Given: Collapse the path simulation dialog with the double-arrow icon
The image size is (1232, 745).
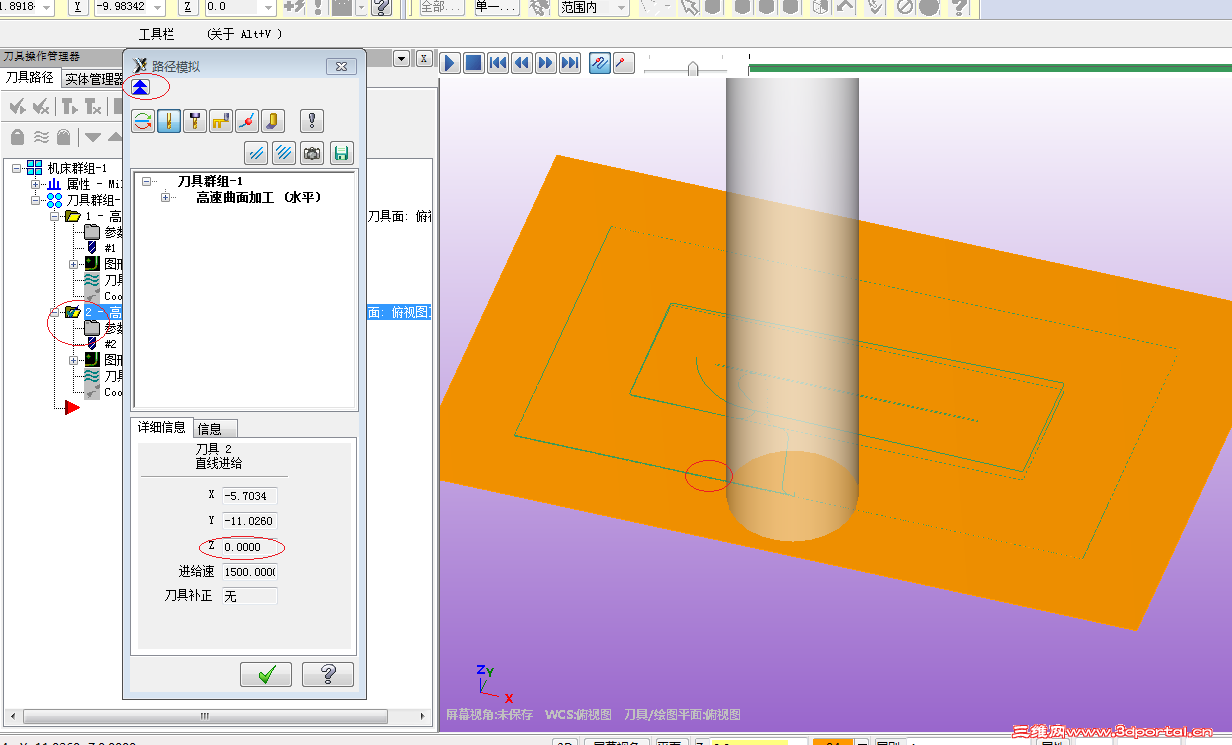Looking at the screenshot, I should click(x=141, y=87).
